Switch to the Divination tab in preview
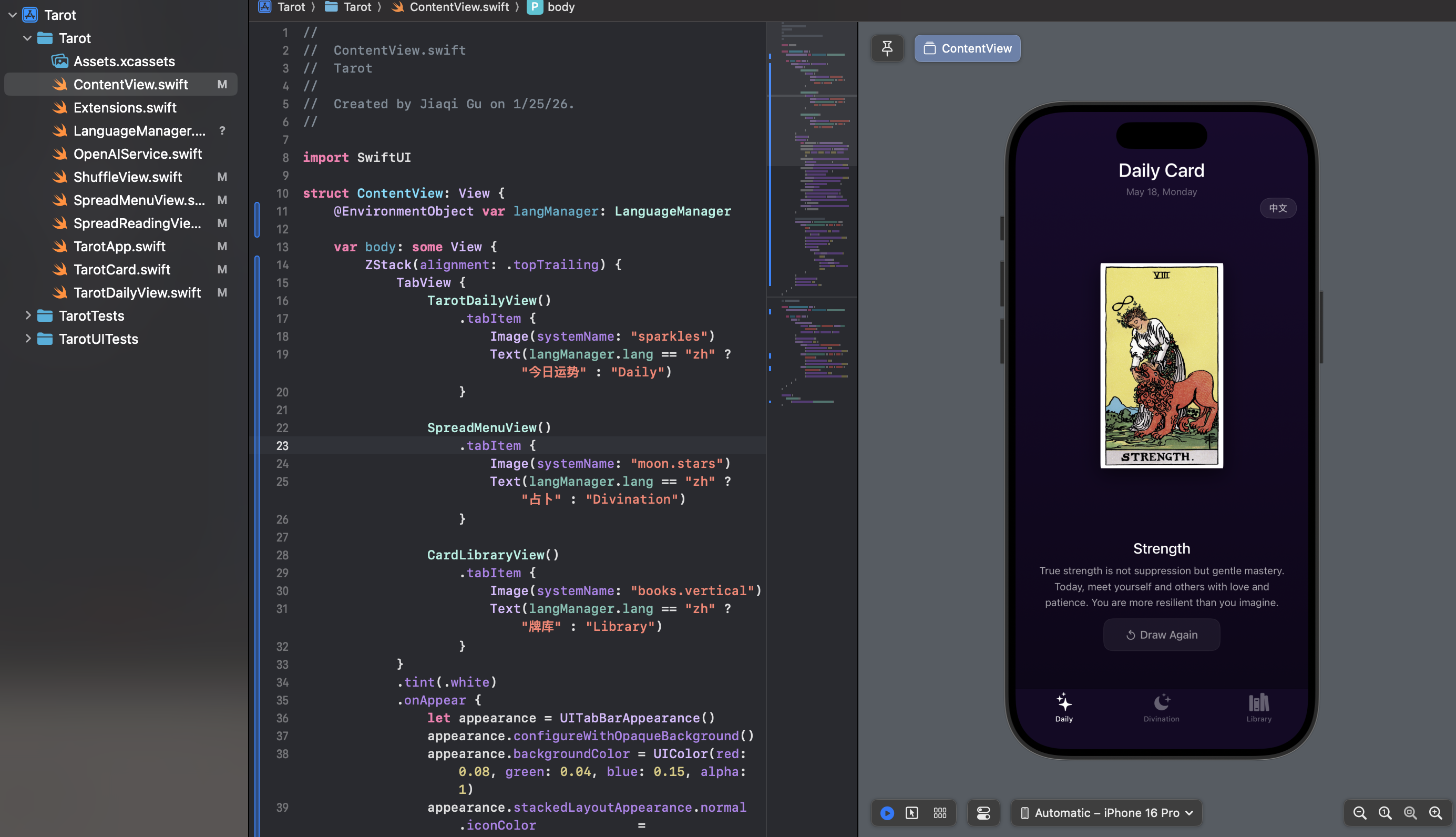The image size is (1456, 837). click(x=1161, y=708)
